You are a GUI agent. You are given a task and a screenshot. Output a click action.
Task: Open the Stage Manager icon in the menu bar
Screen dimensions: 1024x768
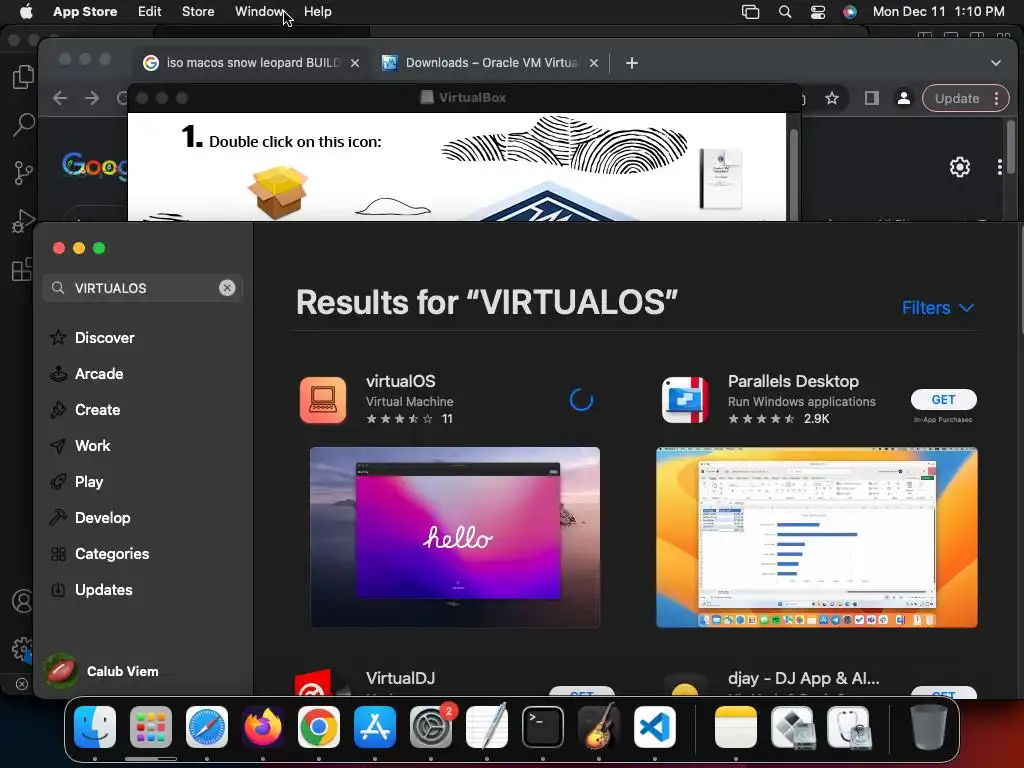750,12
